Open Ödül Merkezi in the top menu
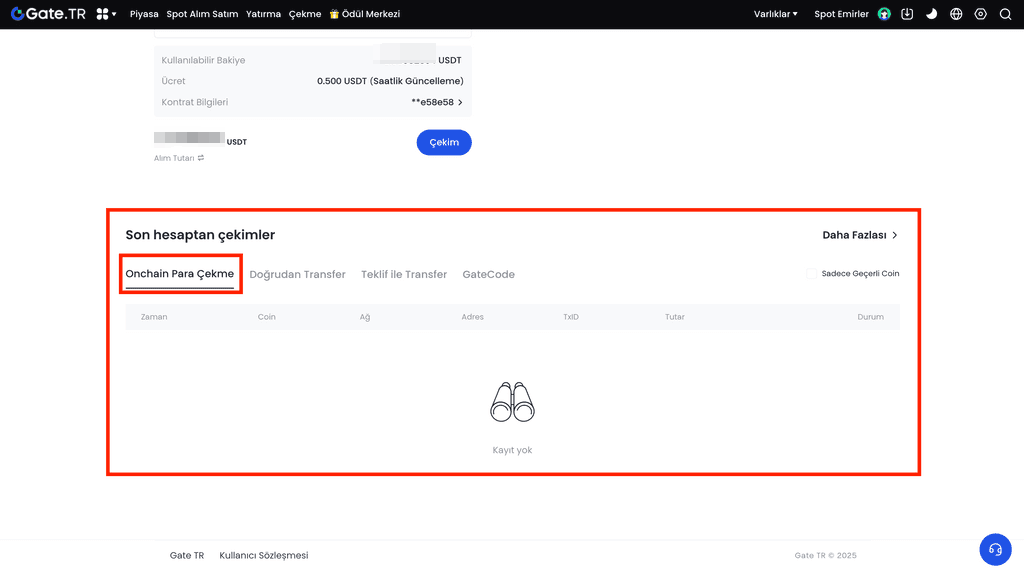Viewport: 1024px width, 576px height. 365,14
